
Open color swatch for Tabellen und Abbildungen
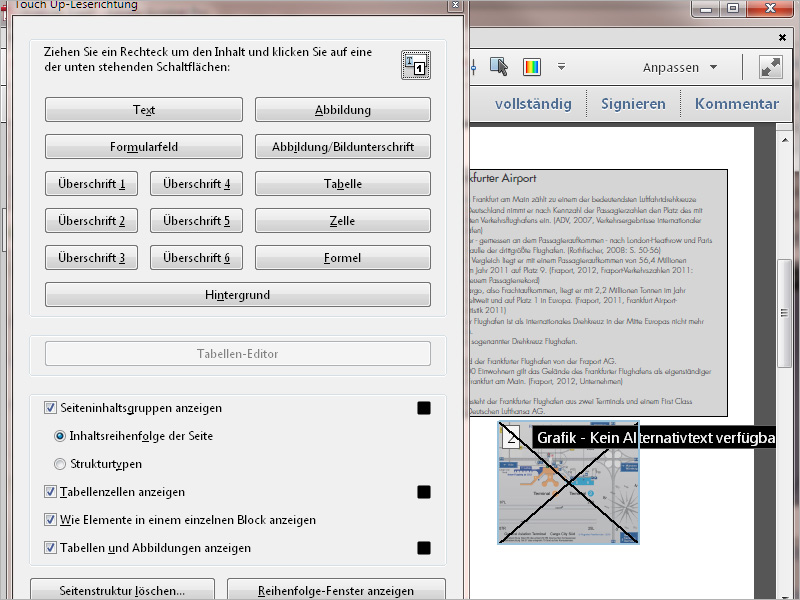(423, 548)
